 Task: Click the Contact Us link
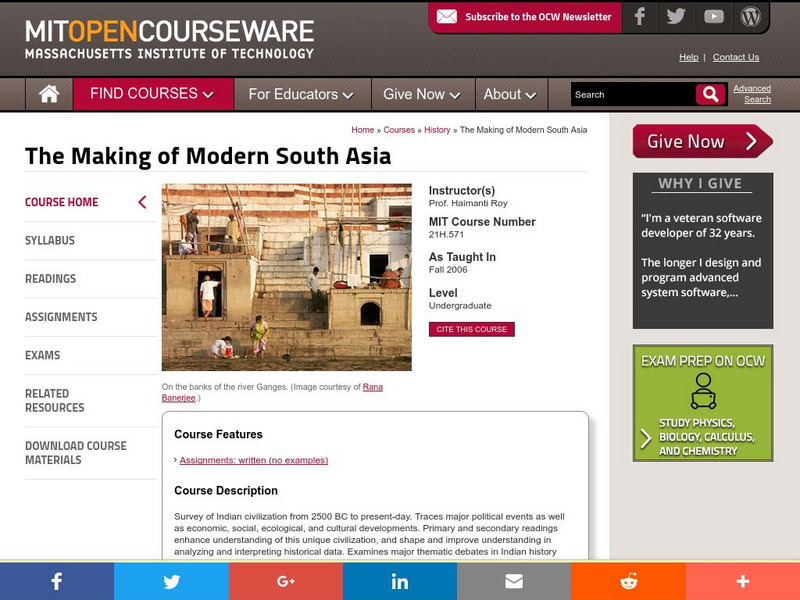(736, 57)
